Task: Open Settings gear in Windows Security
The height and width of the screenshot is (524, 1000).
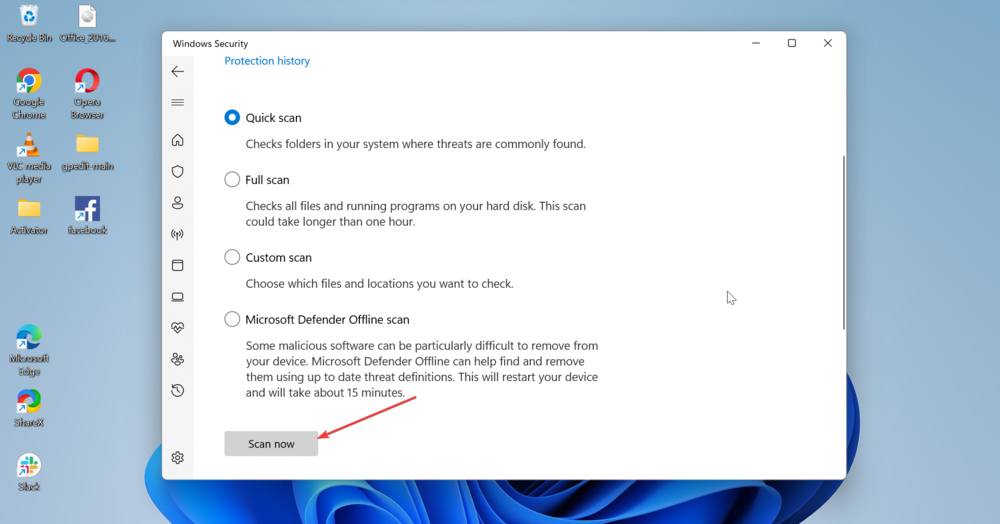Action: click(178, 458)
